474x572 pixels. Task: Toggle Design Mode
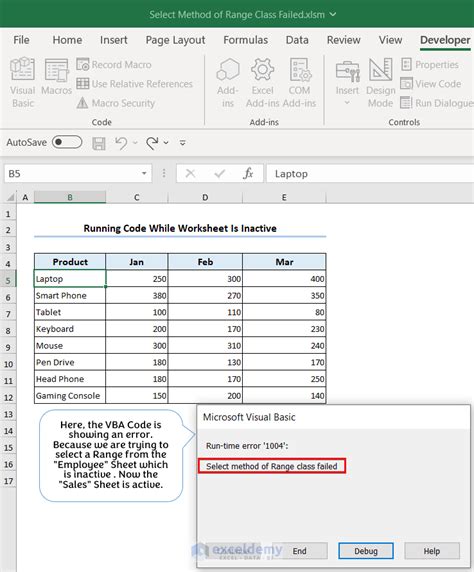[x=381, y=82]
